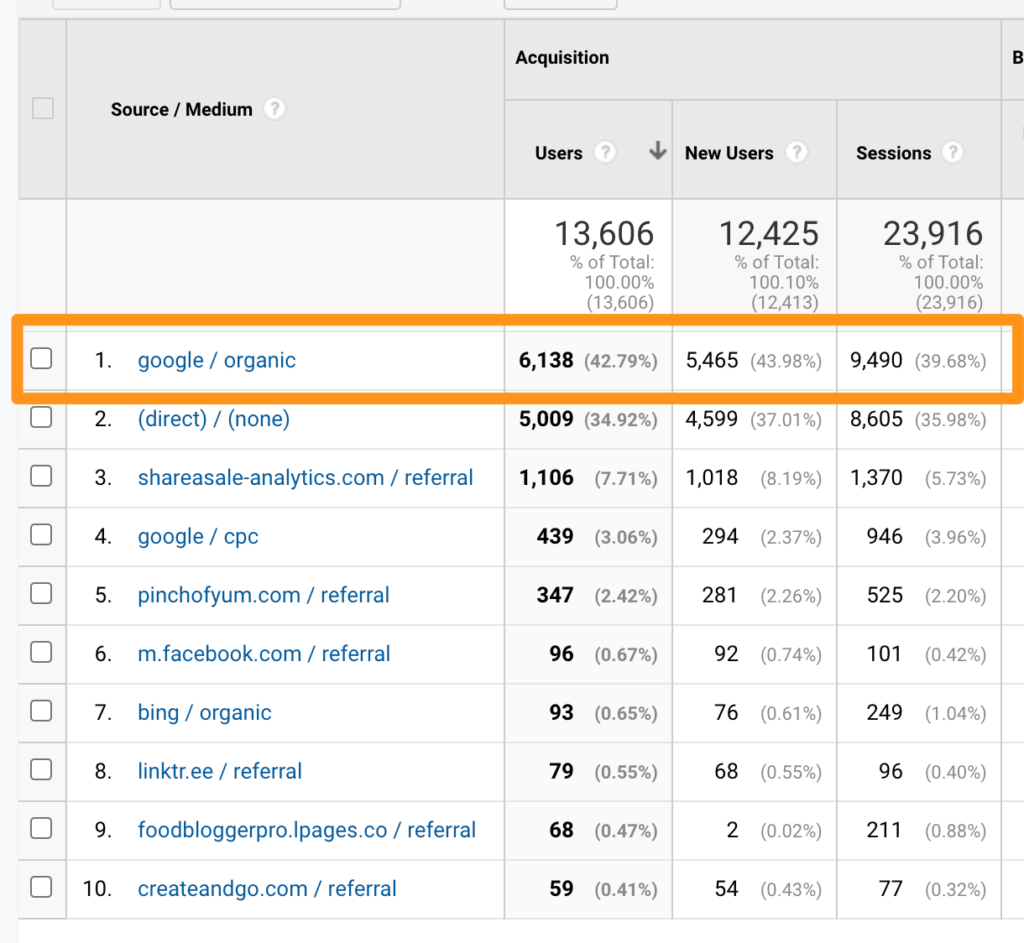Select shareasale sessions value 1,370
This screenshot has width=1024, height=943.
click(876, 478)
